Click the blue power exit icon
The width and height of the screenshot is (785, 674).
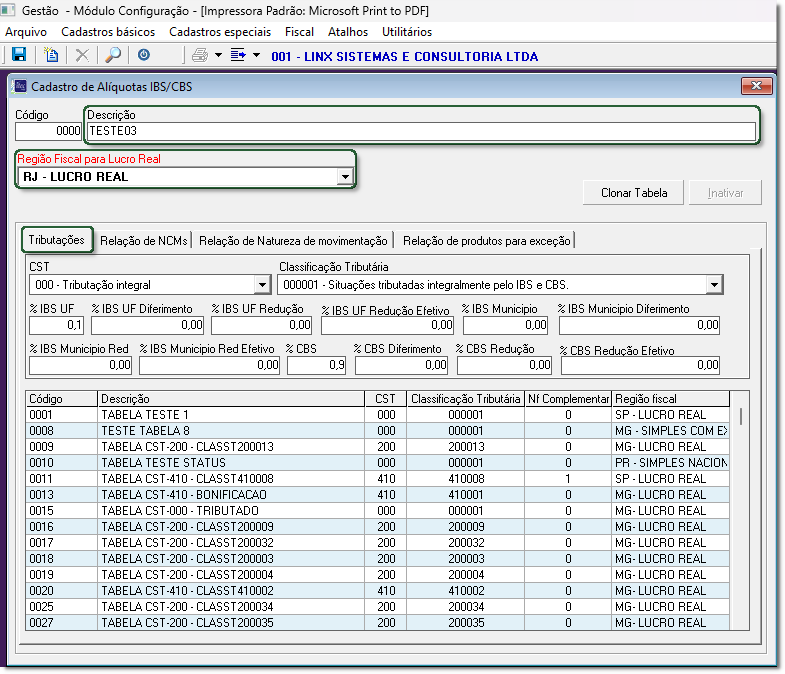click(x=144, y=56)
